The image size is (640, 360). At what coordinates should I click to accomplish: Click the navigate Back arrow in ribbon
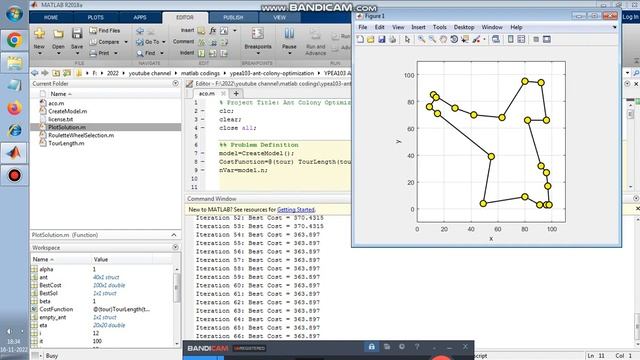140,31
